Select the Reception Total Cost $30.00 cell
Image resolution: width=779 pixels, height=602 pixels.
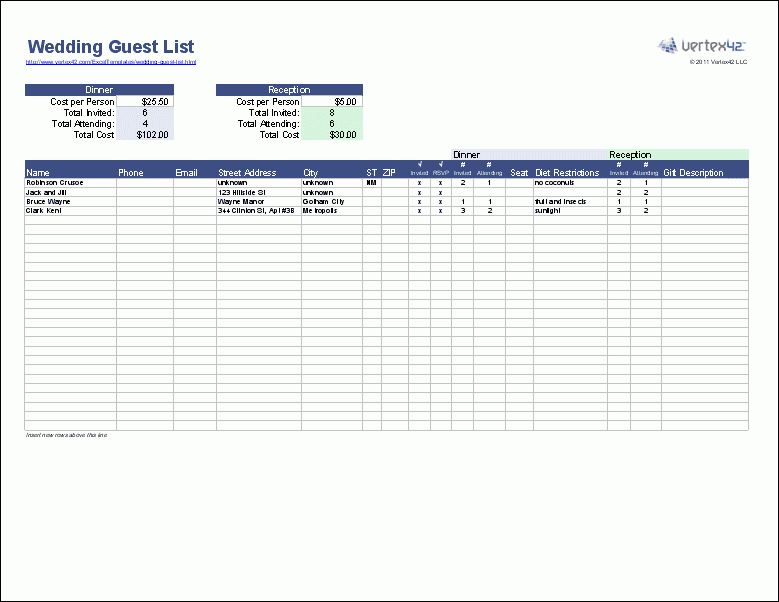coord(332,135)
